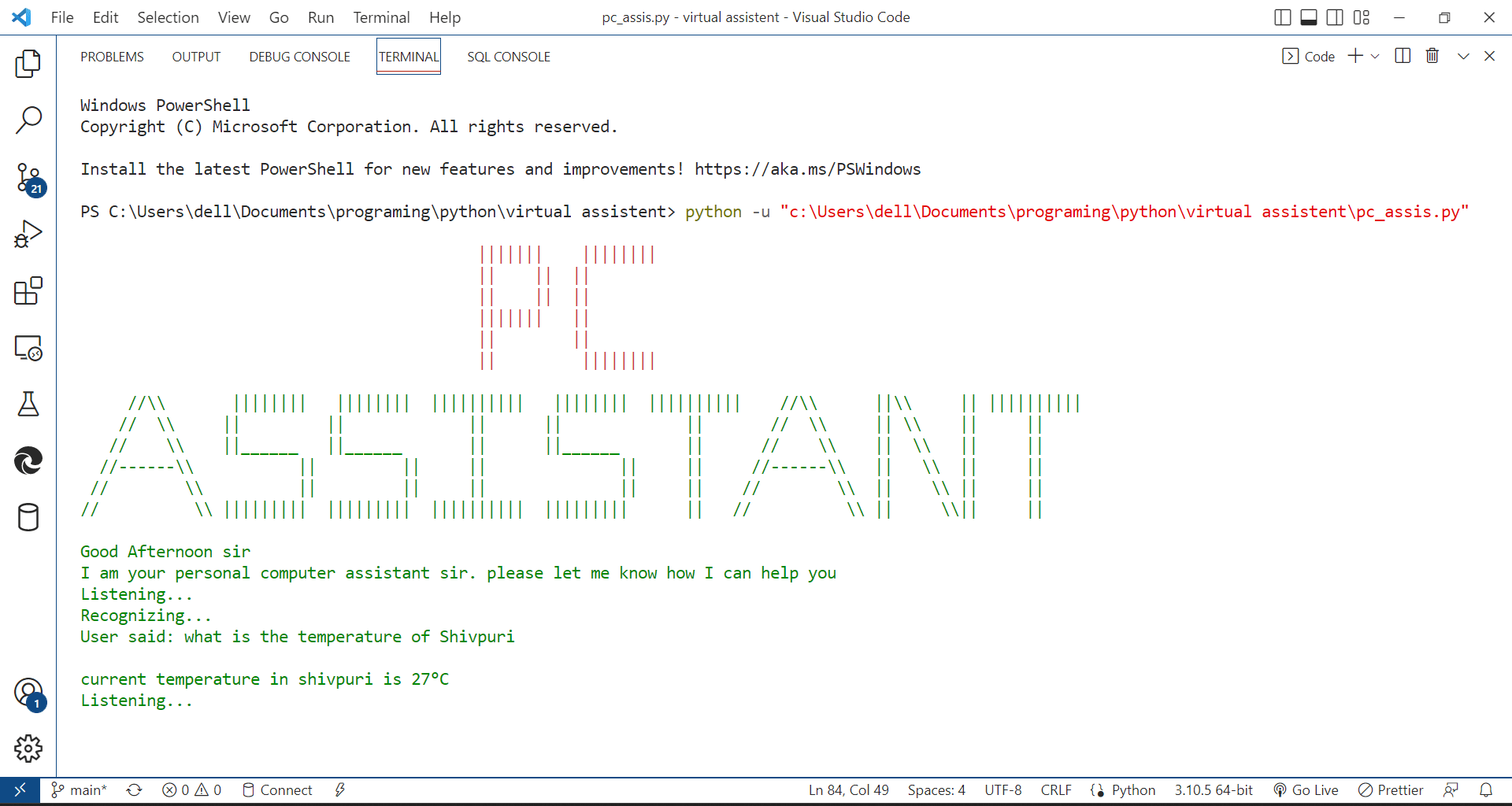This screenshot has width=1512, height=806.
Task: Select the TERMINAL tab
Action: (x=409, y=57)
